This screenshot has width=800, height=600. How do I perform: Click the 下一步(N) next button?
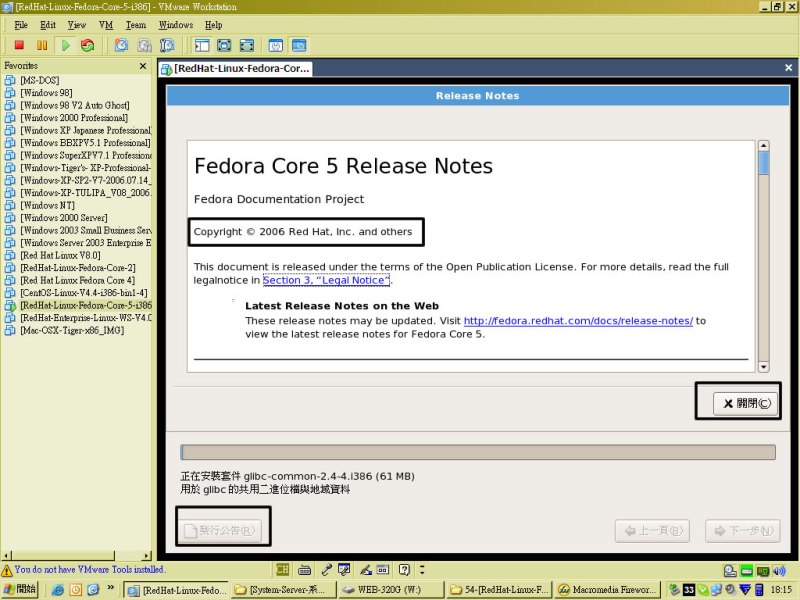(x=743, y=531)
